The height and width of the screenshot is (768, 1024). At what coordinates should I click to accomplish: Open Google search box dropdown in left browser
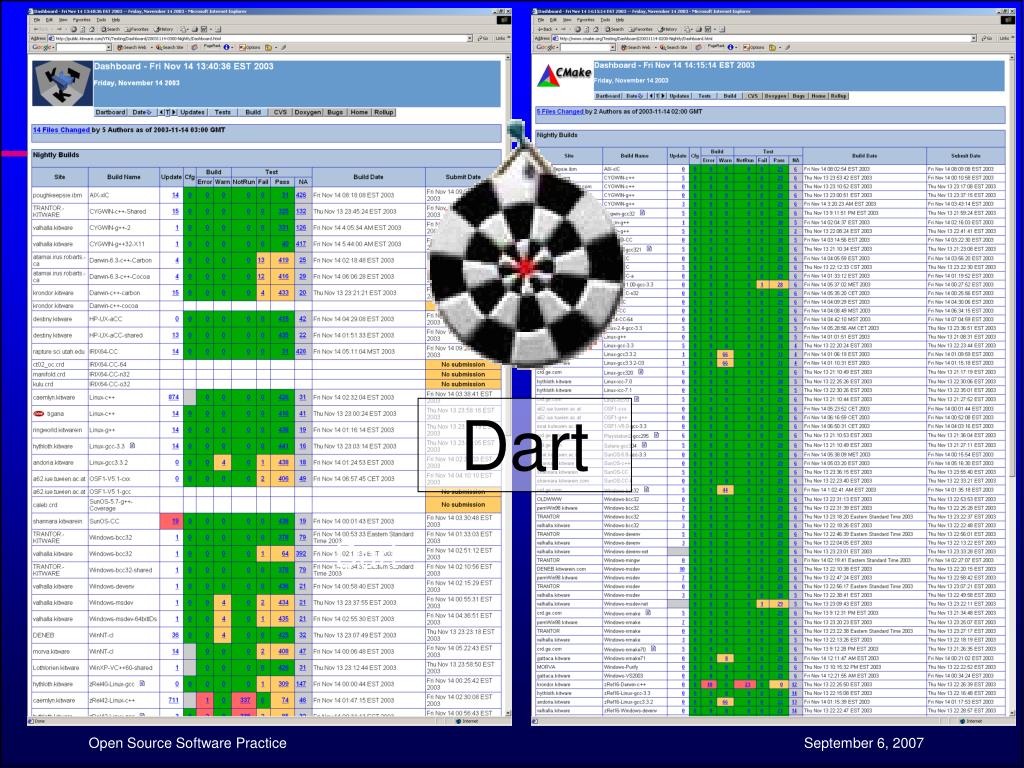pyautogui.click(x=108, y=47)
